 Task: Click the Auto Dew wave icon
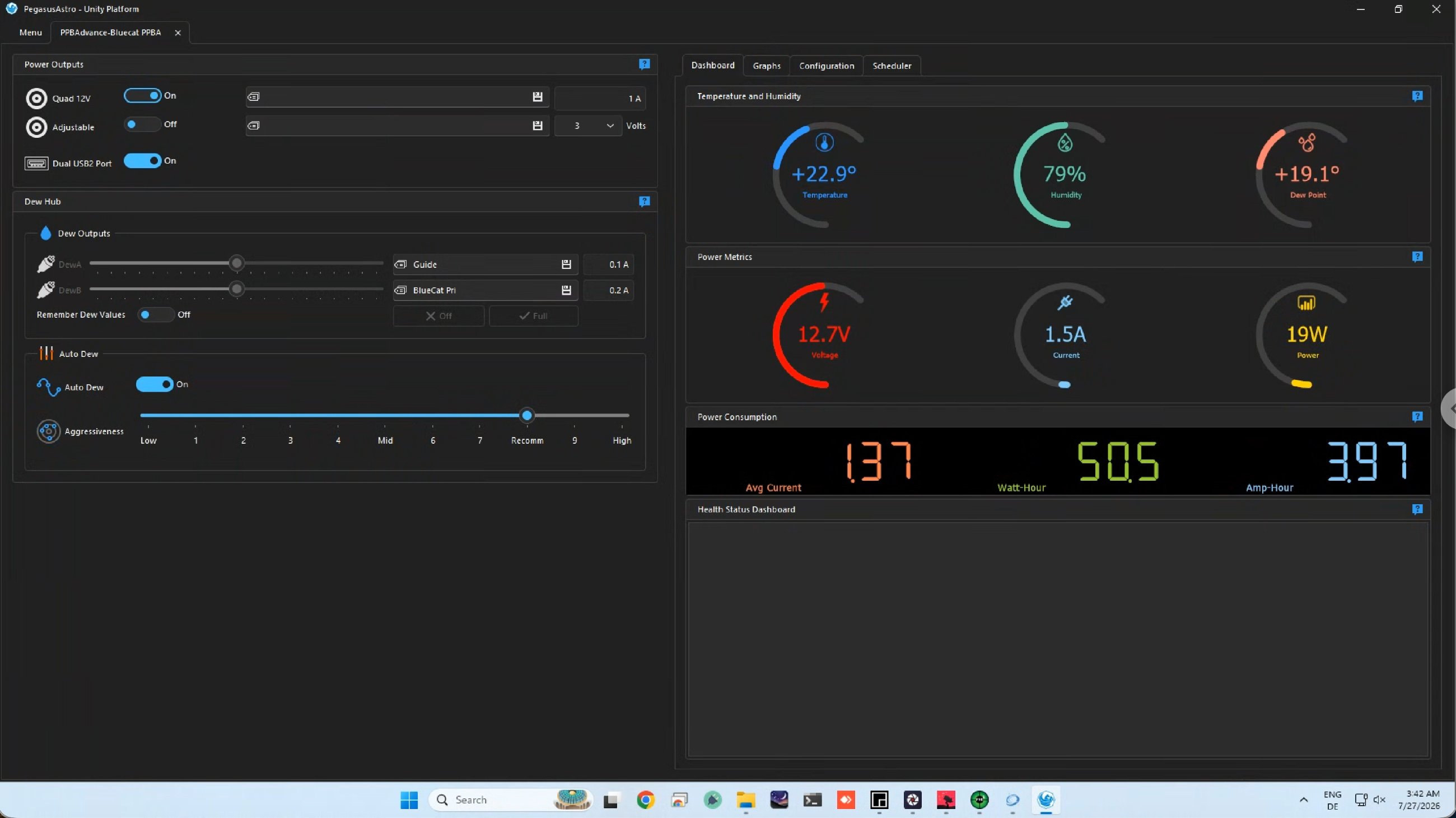[49, 387]
